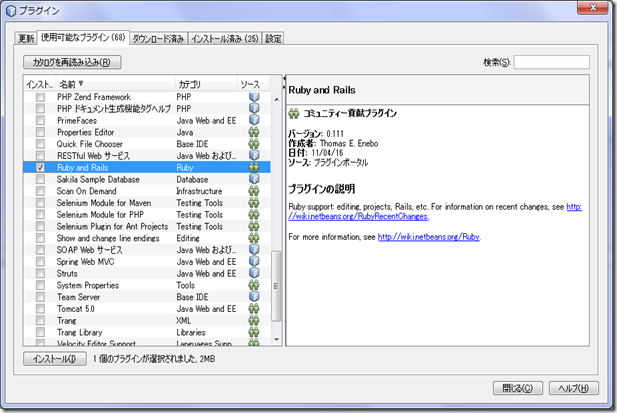617x413 pixels.
Task: Check the Struts checkbox
Action: 40,273
